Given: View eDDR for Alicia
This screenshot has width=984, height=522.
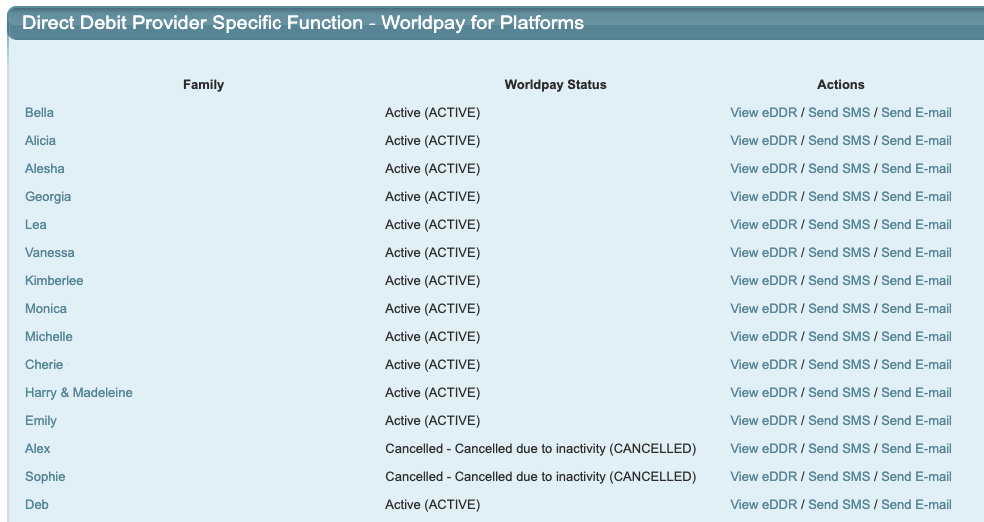Looking at the screenshot, I should (x=764, y=141).
